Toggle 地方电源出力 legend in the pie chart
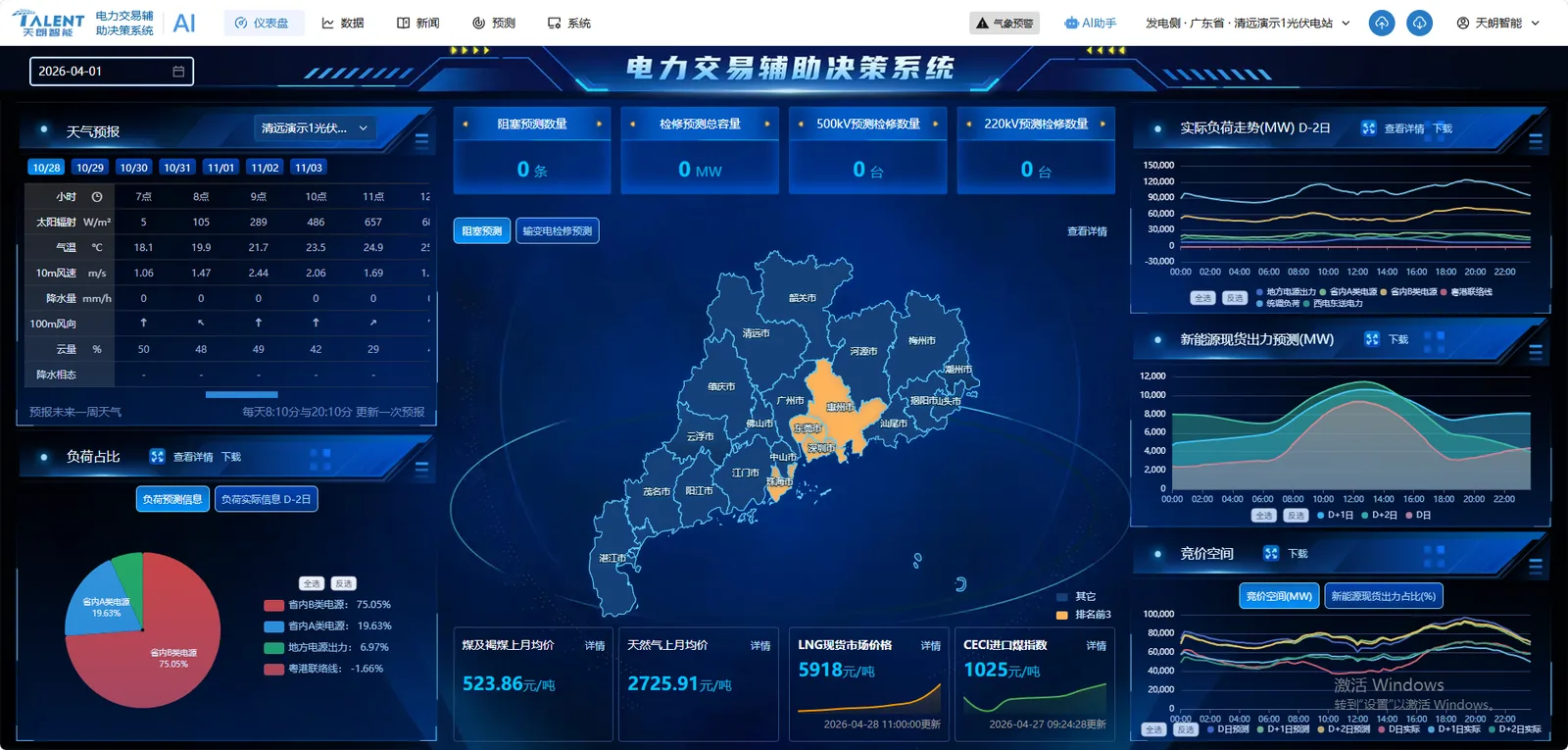This screenshot has height=750, width=1568. [326, 647]
